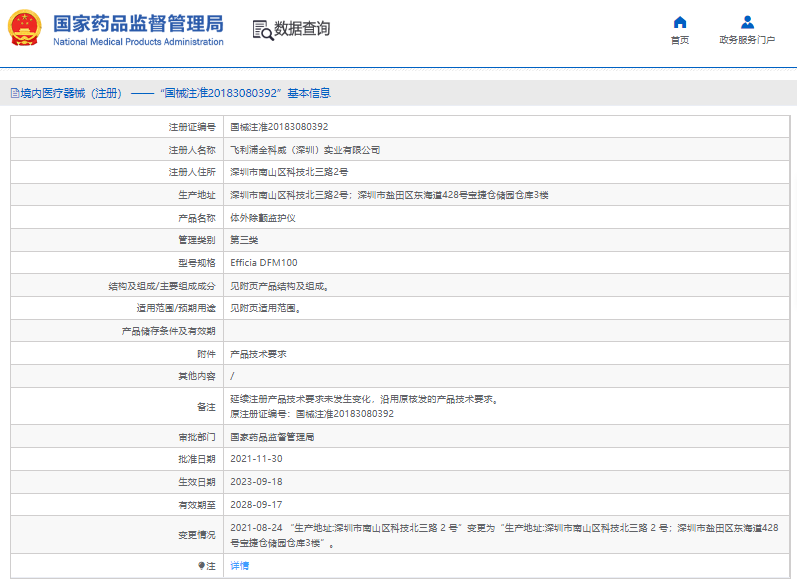797x586 pixels.
Task: Select product name 体外除颤监护仪
Action: click(x=263, y=218)
